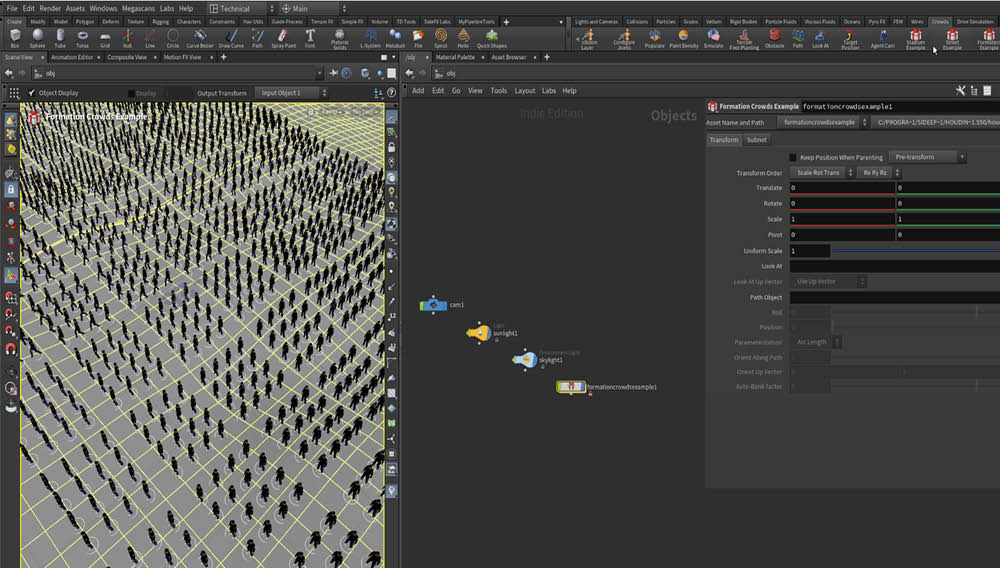Choose the Curve Bezier shelf tool
This screenshot has height=568, width=1000.
point(200,37)
